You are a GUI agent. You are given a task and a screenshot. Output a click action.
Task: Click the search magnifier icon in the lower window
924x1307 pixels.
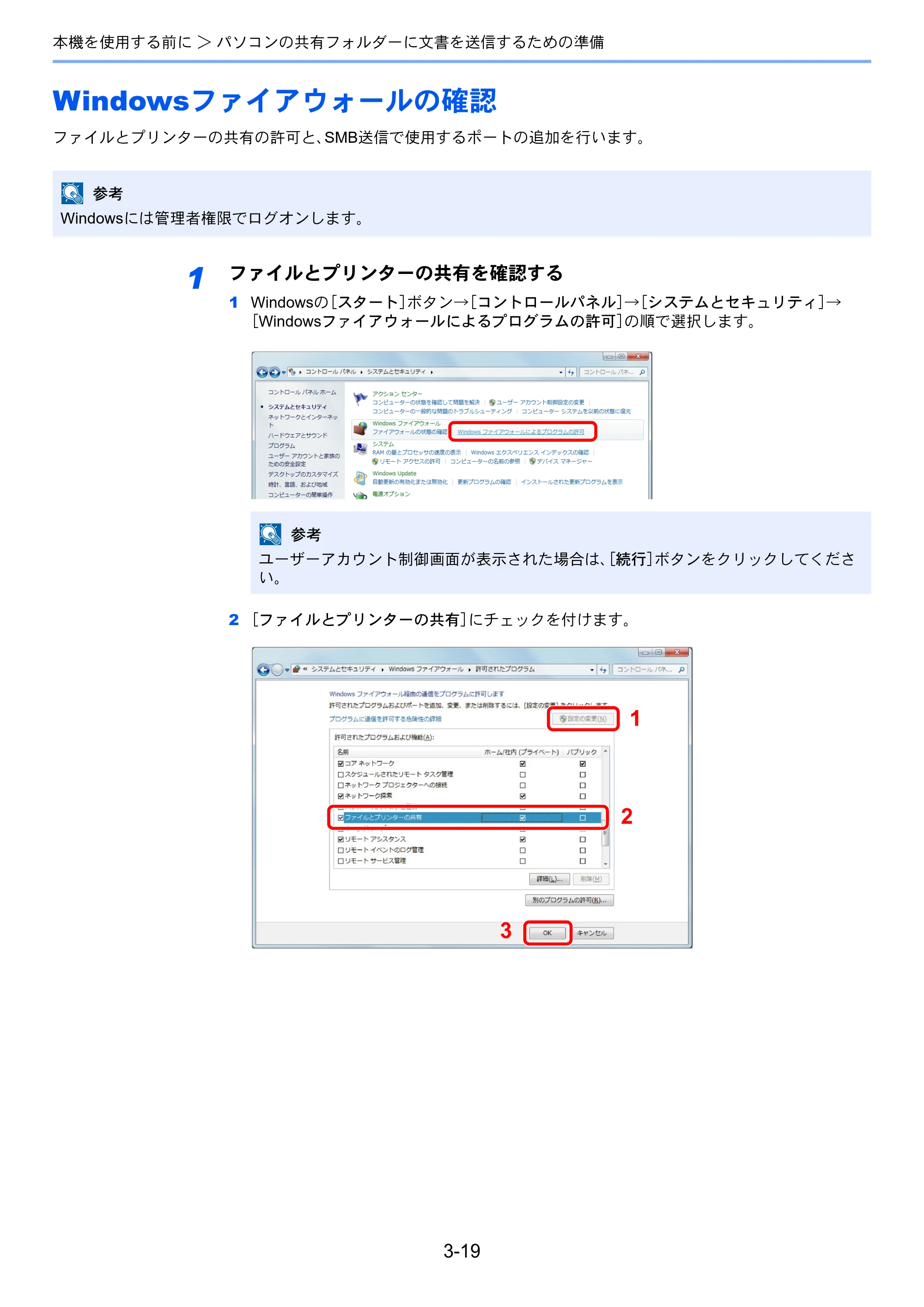click(x=681, y=669)
